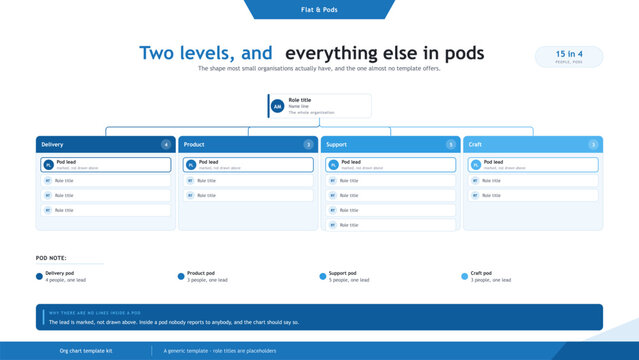639x360 pixels.
Task: Click 'Product pod' legend label
Action: (201, 273)
